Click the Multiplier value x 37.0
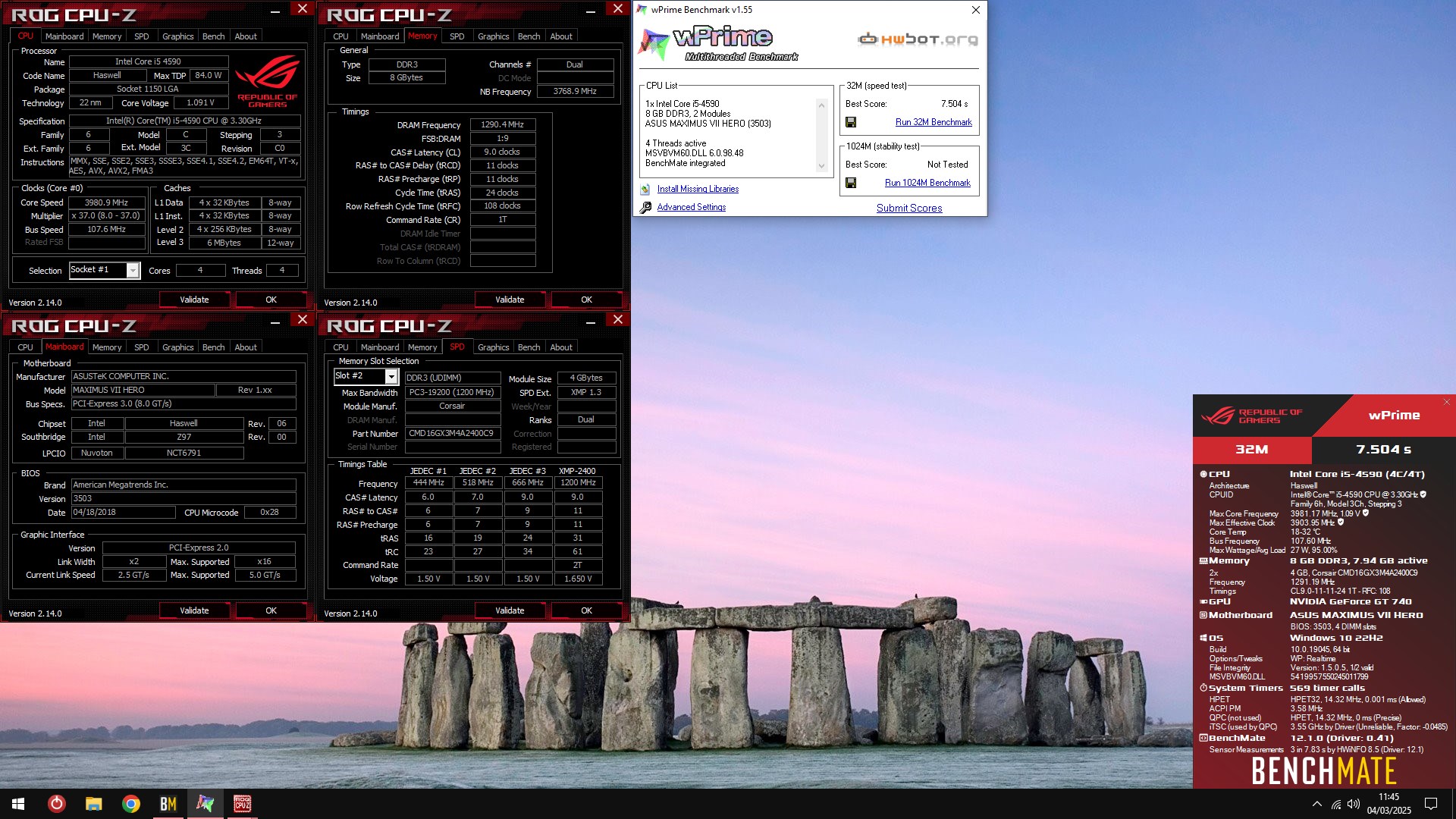 coord(107,216)
